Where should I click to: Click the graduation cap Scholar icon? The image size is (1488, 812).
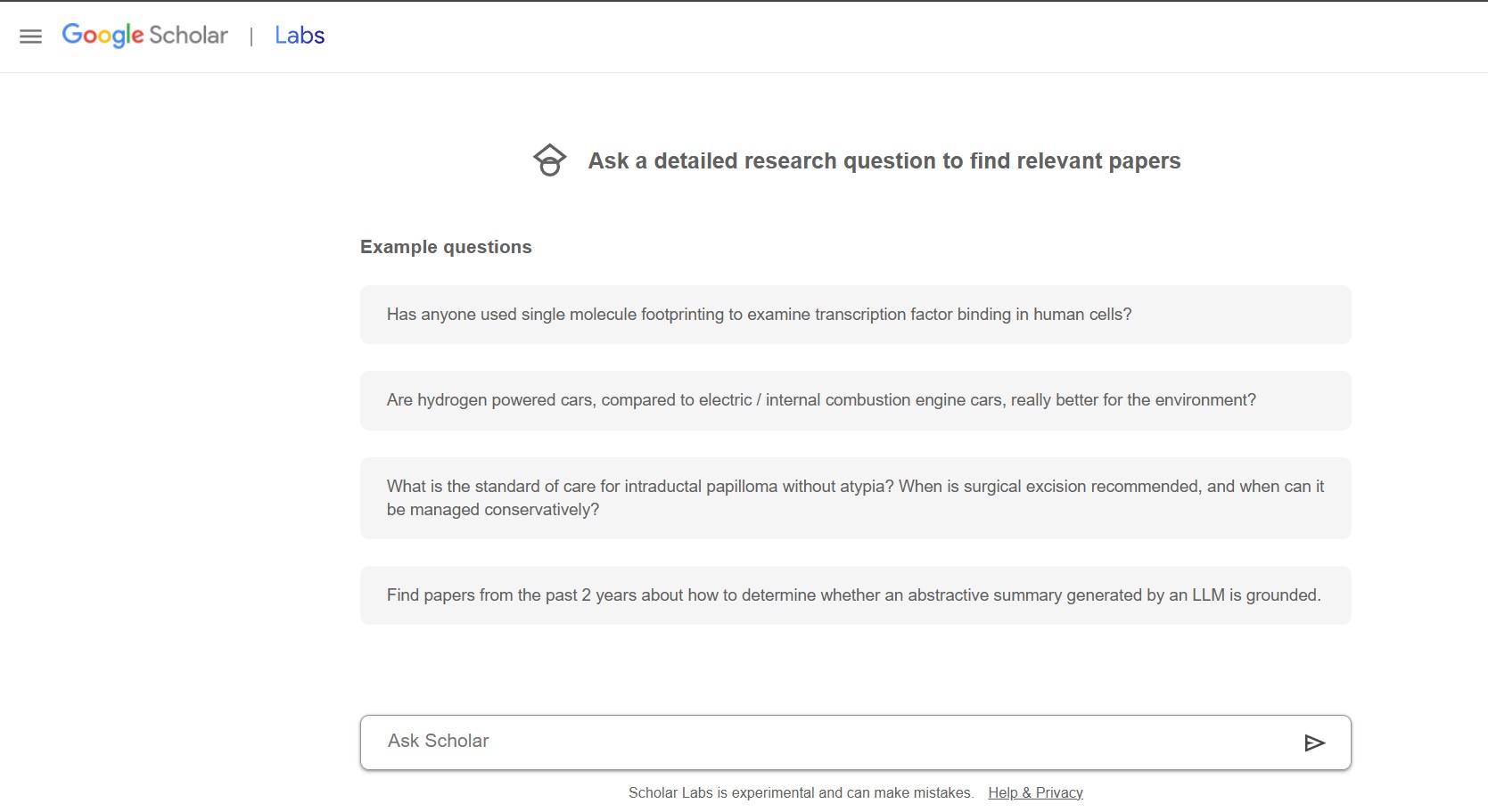point(549,160)
